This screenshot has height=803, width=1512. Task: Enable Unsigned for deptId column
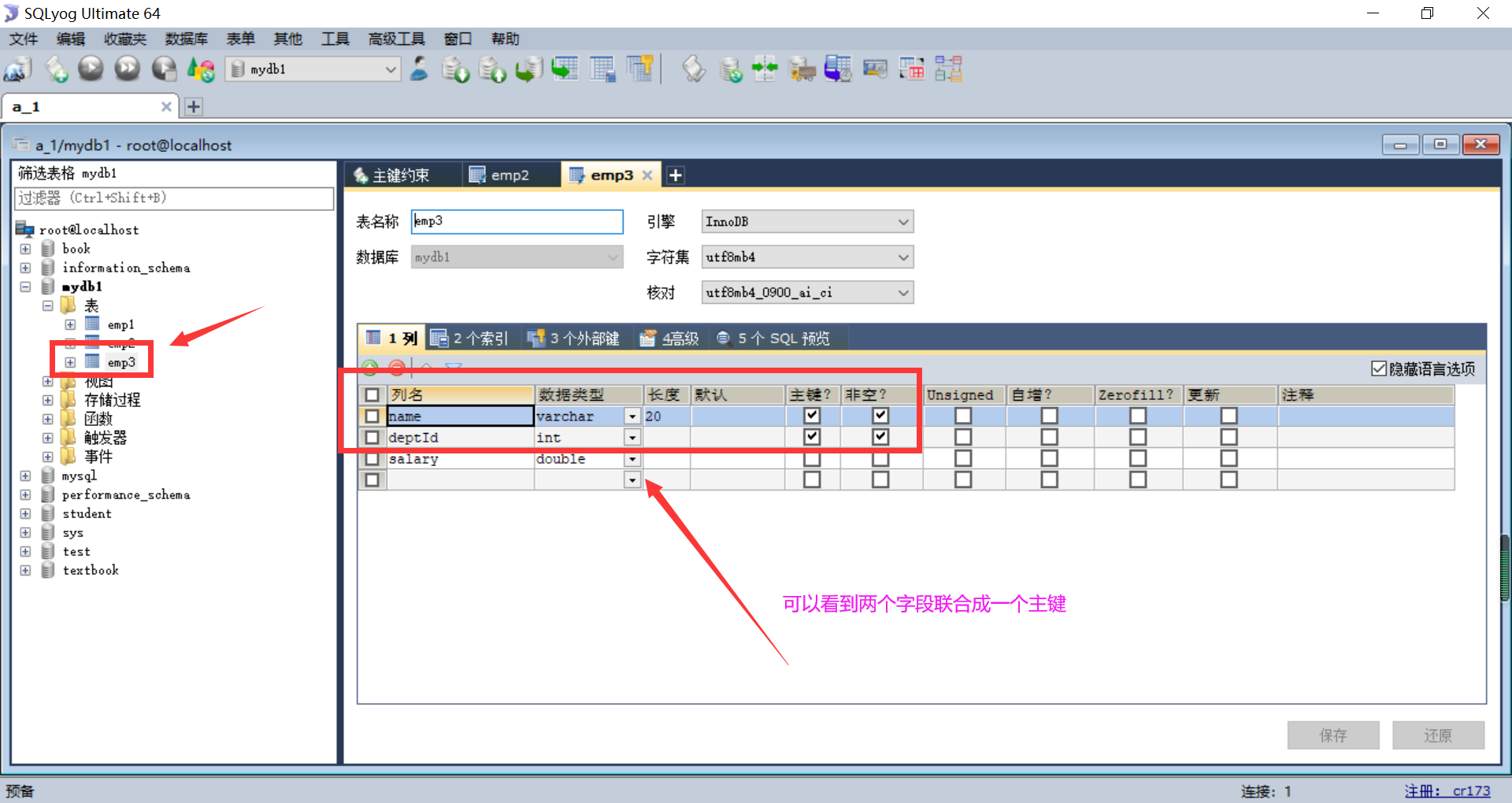[963, 436]
